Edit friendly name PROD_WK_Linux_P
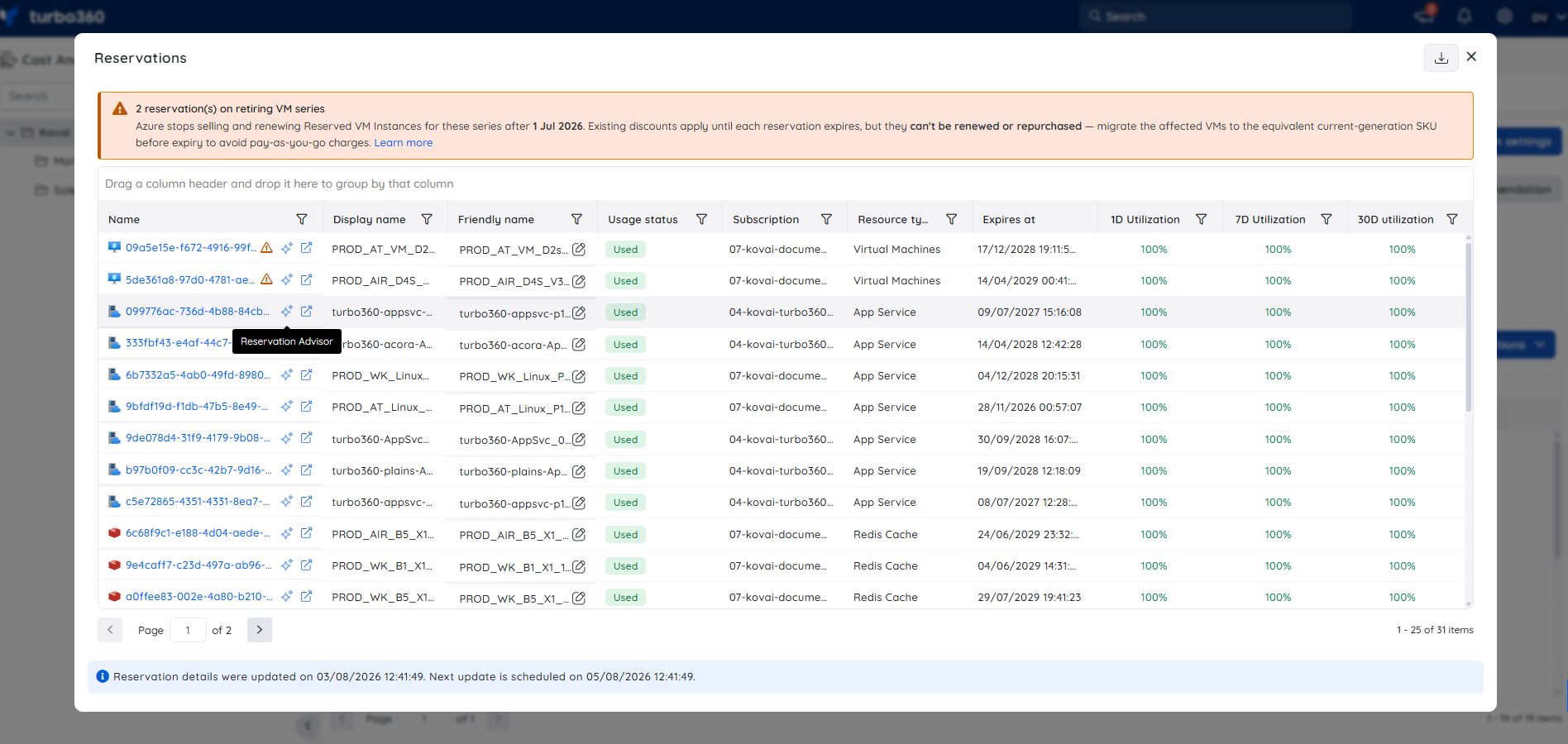This screenshot has height=744, width=1568. pos(579,376)
